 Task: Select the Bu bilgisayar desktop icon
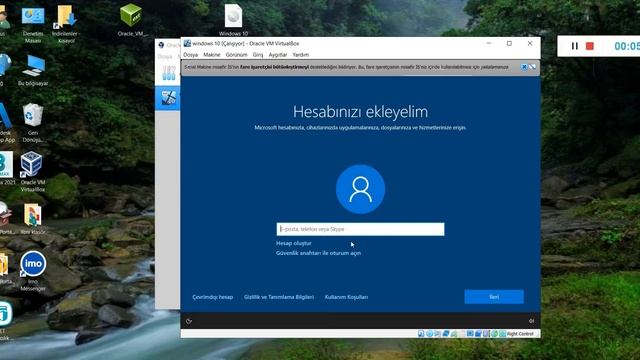click(x=33, y=70)
